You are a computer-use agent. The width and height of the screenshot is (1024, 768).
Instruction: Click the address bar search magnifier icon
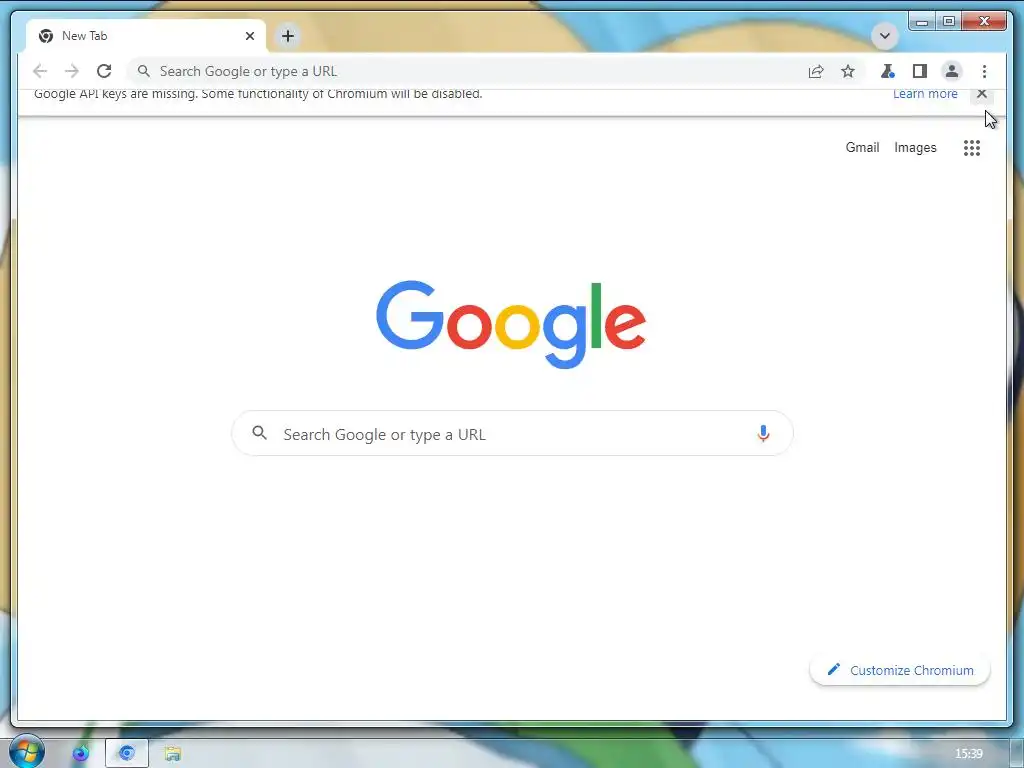click(x=144, y=71)
